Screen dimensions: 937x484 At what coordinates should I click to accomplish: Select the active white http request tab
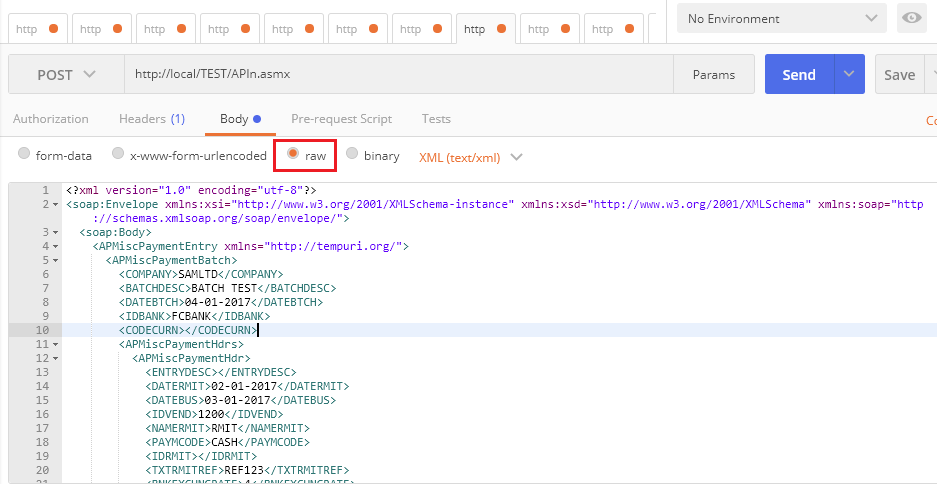point(484,29)
